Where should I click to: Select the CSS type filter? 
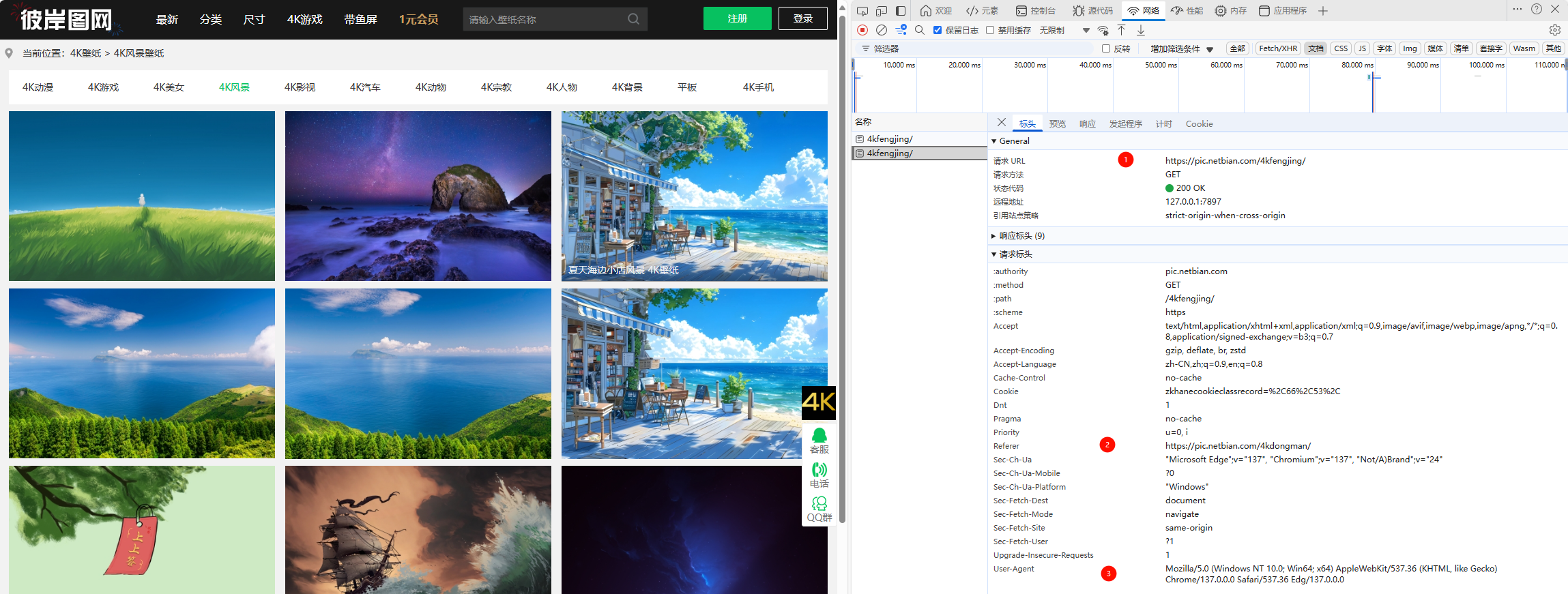[1341, 48]
